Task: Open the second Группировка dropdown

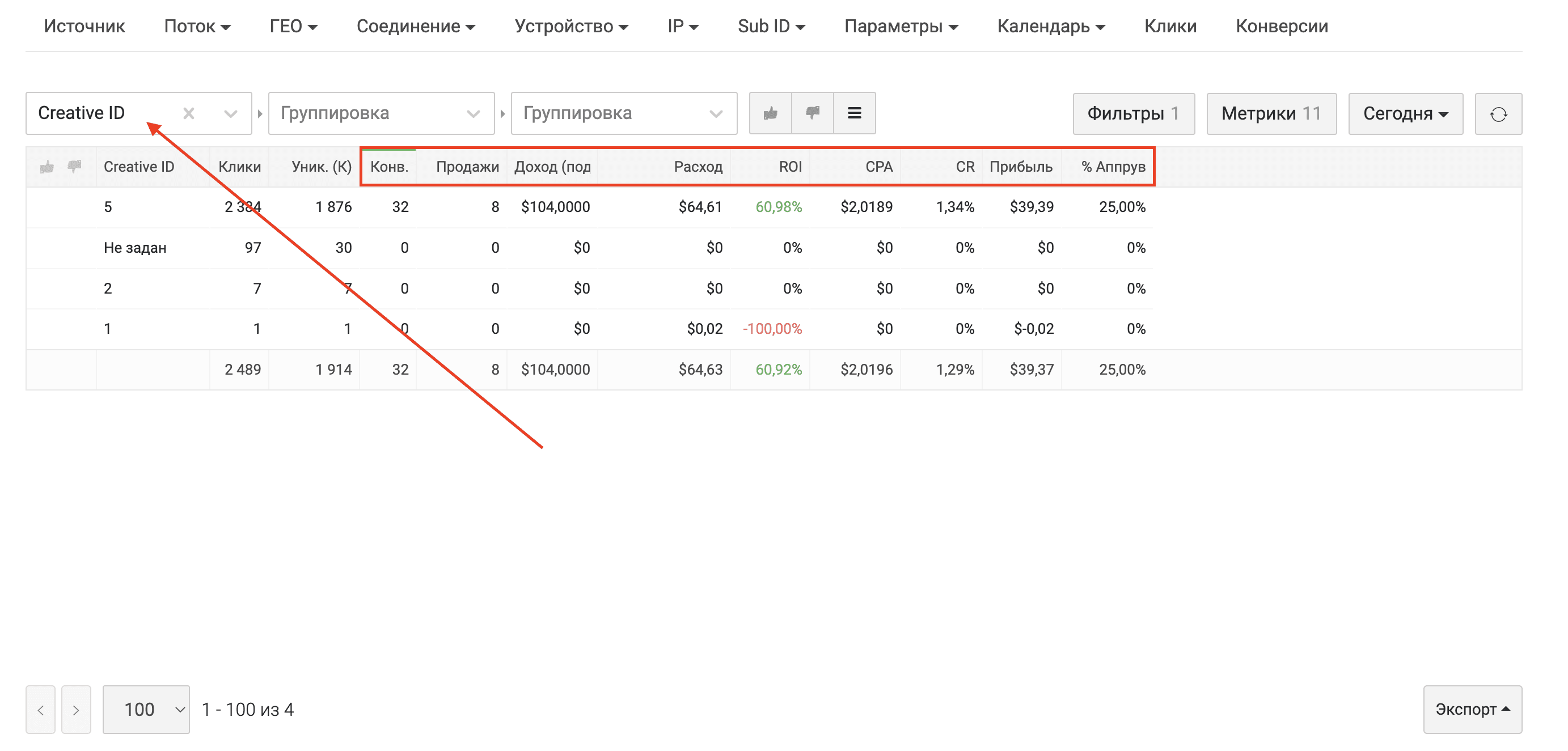Action: pos(381,113)
